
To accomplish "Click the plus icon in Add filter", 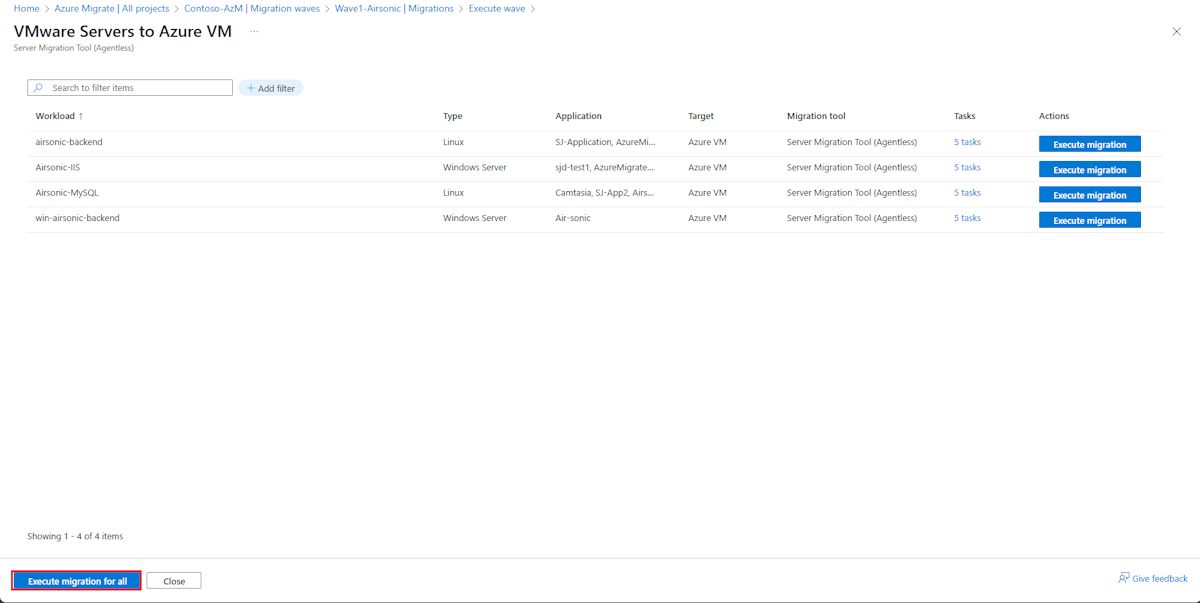I will click(x=251, y=88).
